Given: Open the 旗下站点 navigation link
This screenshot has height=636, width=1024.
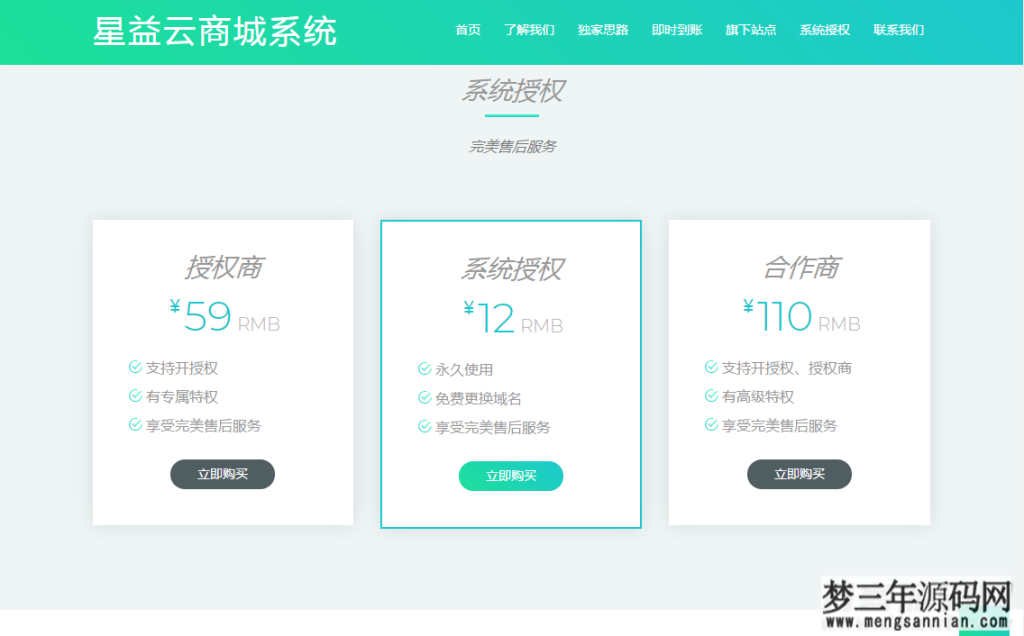Looking at the screenshot, I should coord(751,30).
